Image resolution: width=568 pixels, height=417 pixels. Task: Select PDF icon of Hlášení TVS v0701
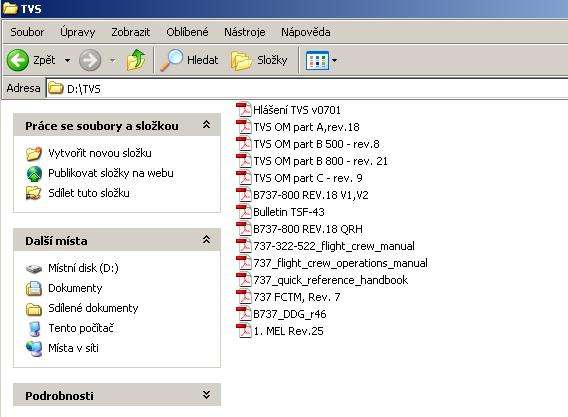coord(244,109)
